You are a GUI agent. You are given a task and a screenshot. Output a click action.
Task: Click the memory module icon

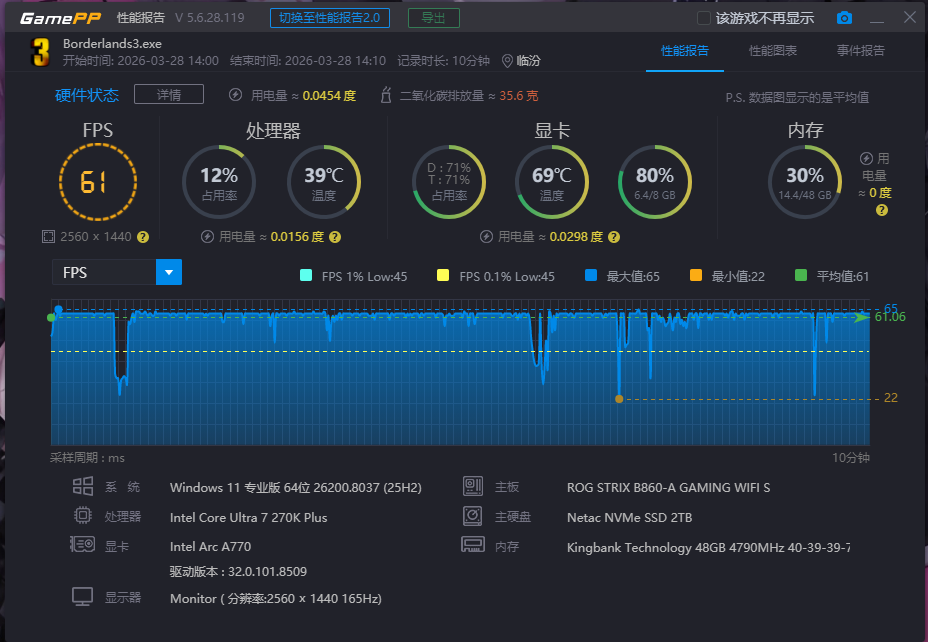473,544
